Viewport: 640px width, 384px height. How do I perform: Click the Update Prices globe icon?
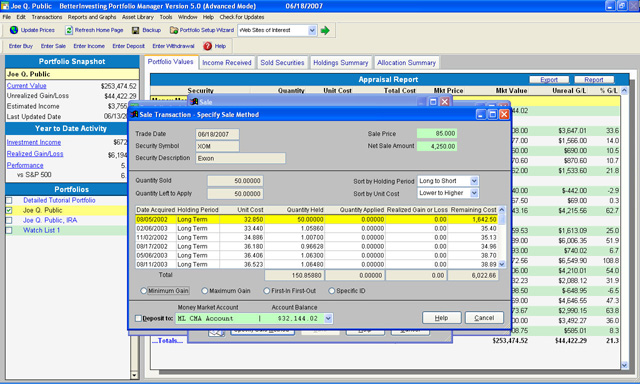point(14,30)
